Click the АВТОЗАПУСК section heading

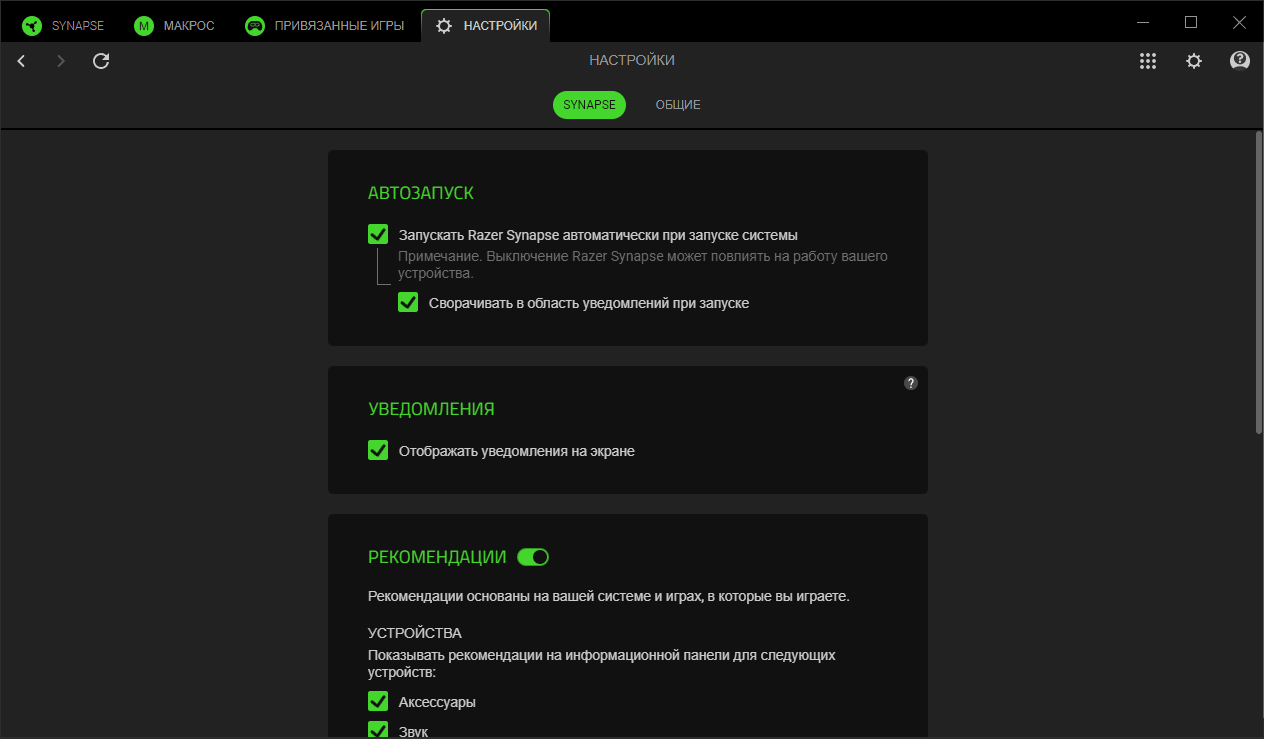(421, 193)
